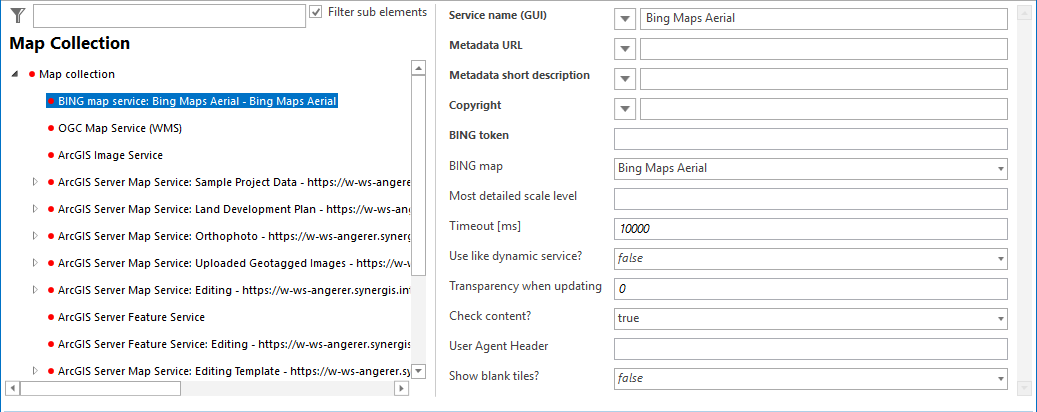1037x412 pixels.
Task: Expand the Editing Template map service
Action: tap(36, 370)
